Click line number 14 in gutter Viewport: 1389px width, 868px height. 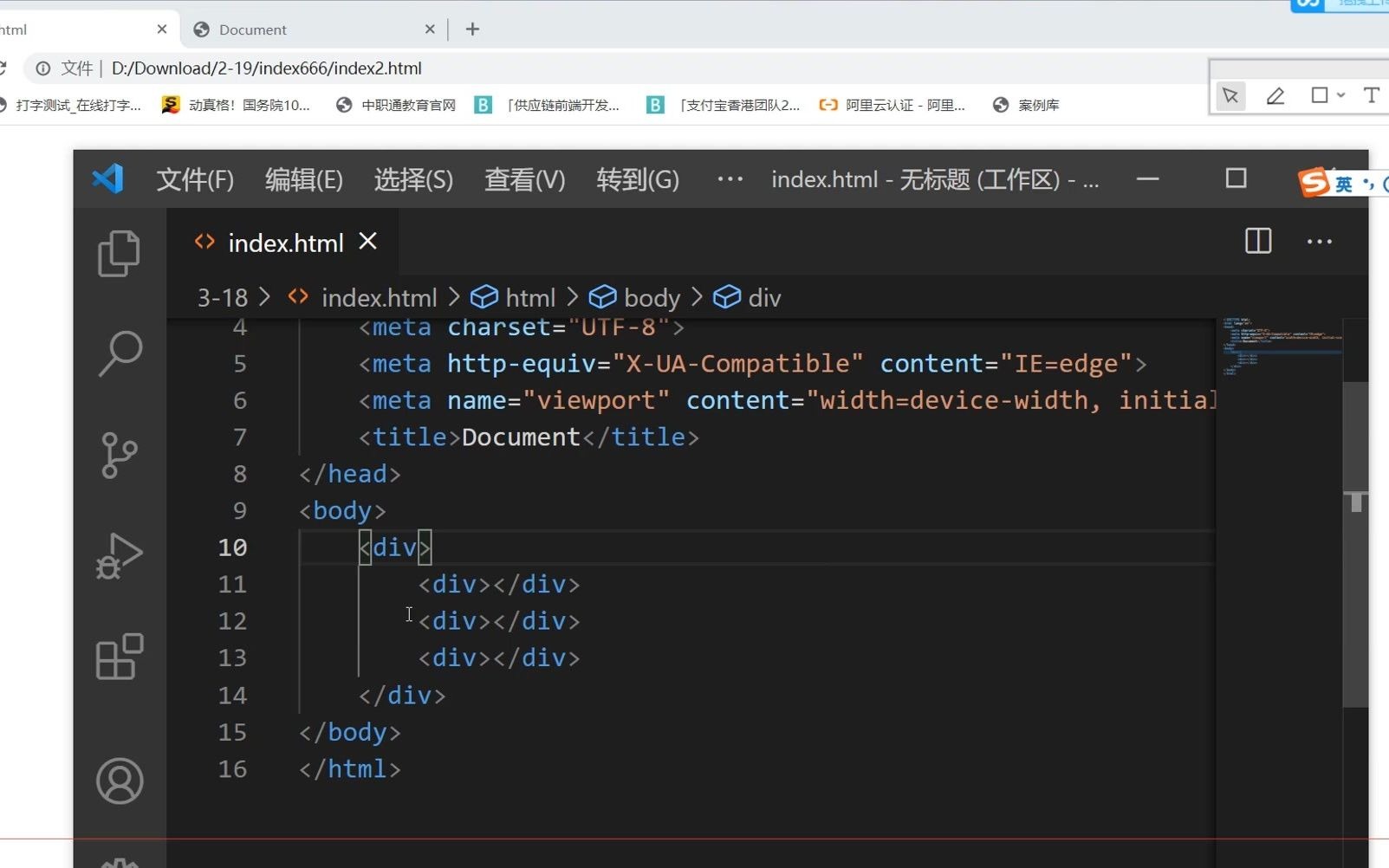click(x=232, y=696)
